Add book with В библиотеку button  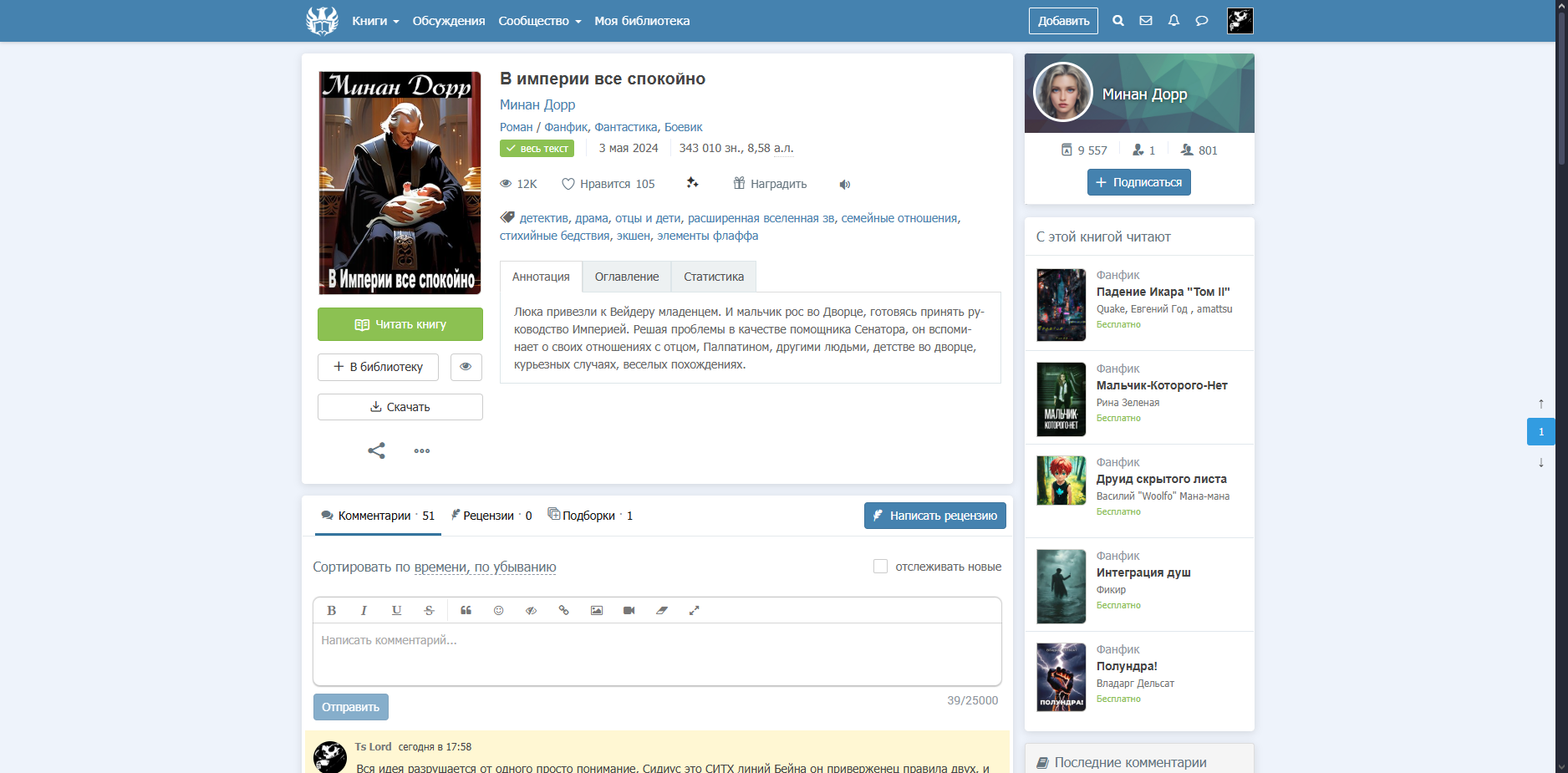tap(378, 367)
